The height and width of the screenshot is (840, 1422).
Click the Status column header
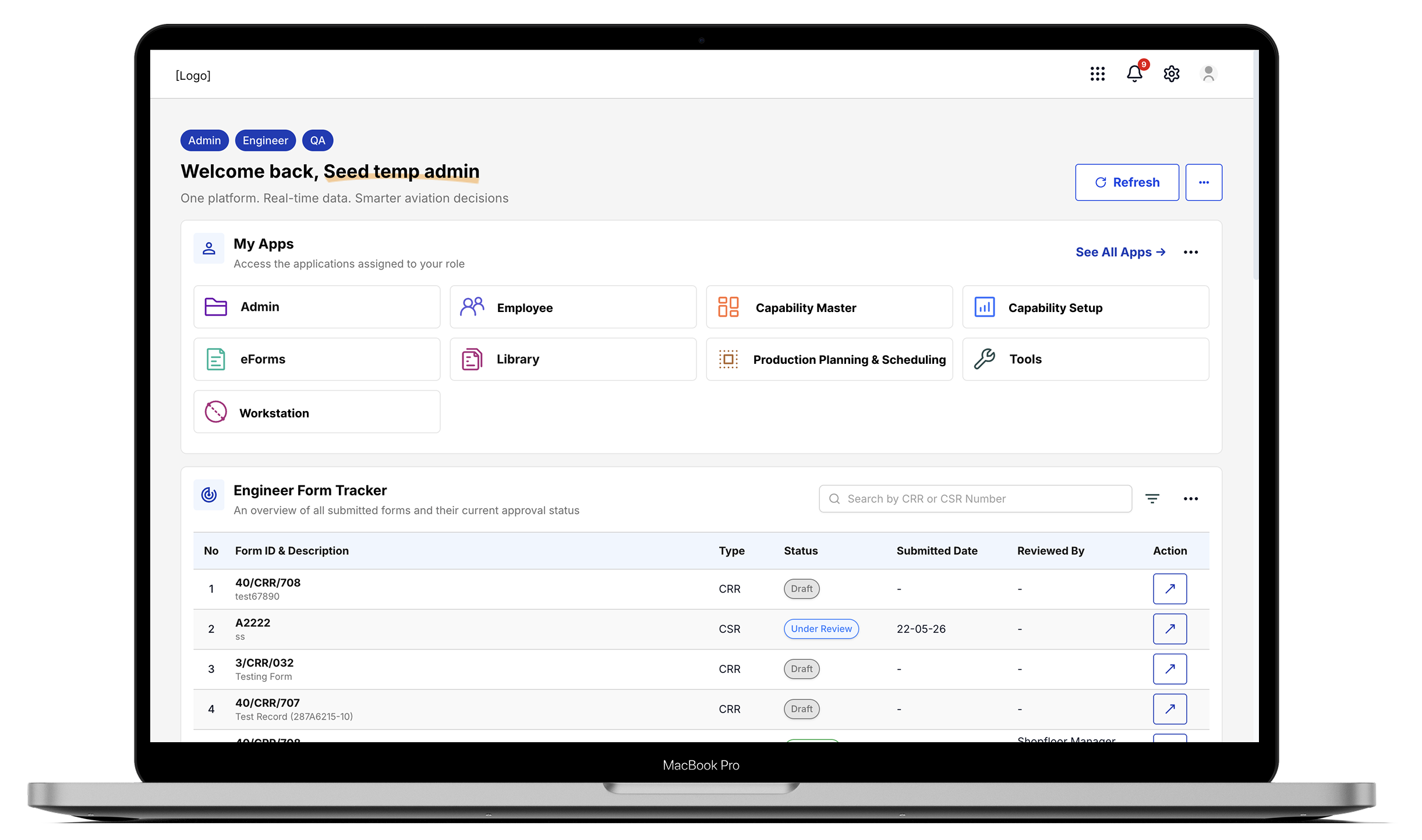point(801,551)
